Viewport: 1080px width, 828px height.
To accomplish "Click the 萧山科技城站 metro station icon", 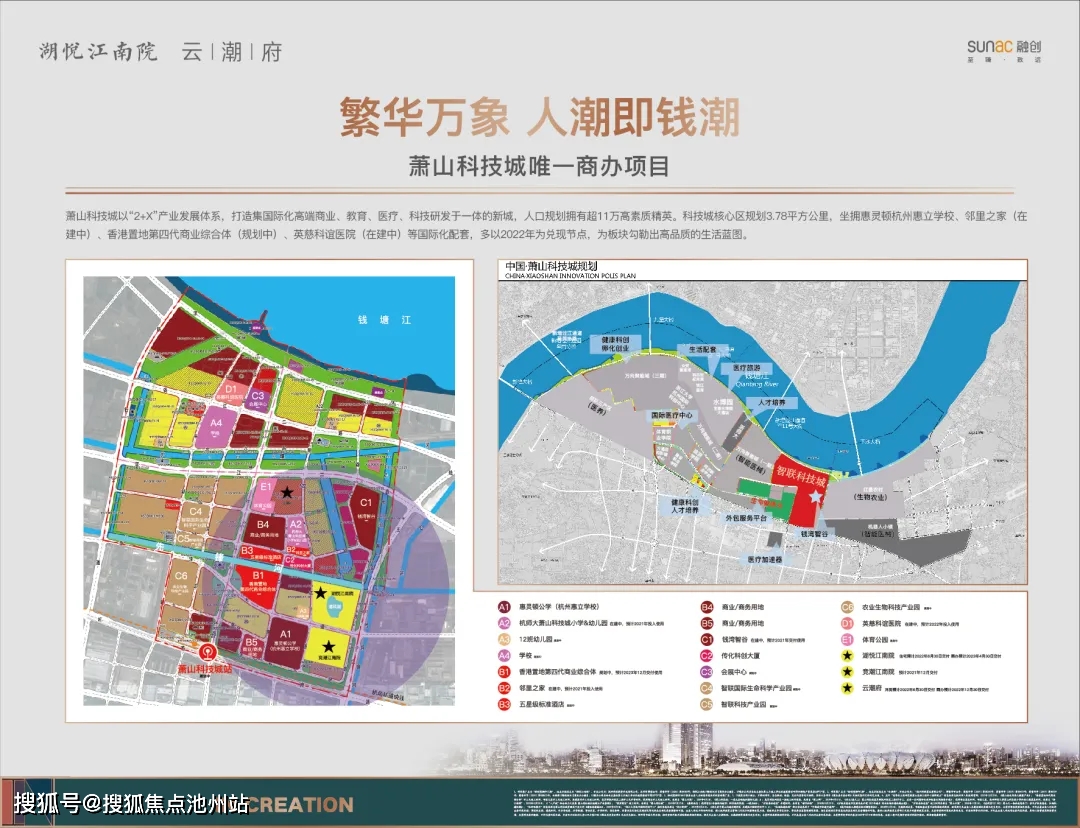I will 207,652.
